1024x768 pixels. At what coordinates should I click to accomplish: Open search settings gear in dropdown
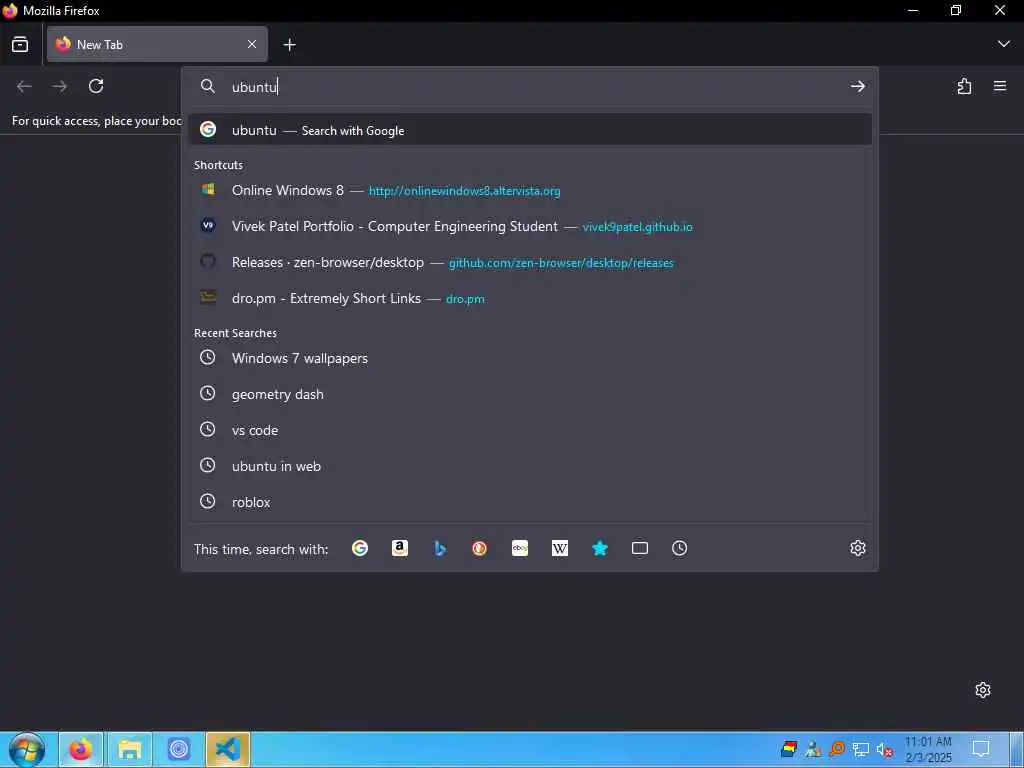[x=858, y=548]
